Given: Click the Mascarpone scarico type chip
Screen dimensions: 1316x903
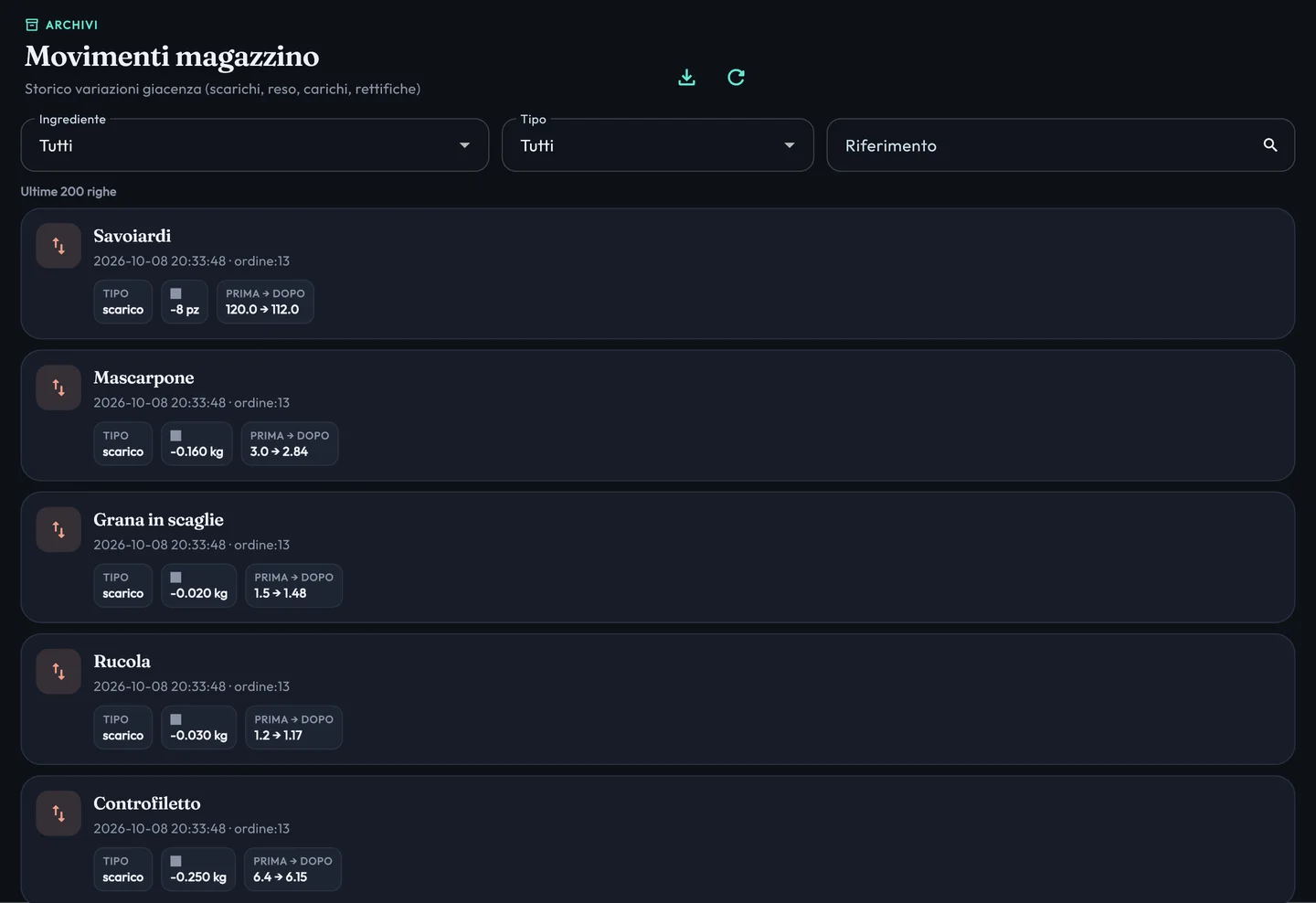Looking at the screenshot, I should [123, 443].
